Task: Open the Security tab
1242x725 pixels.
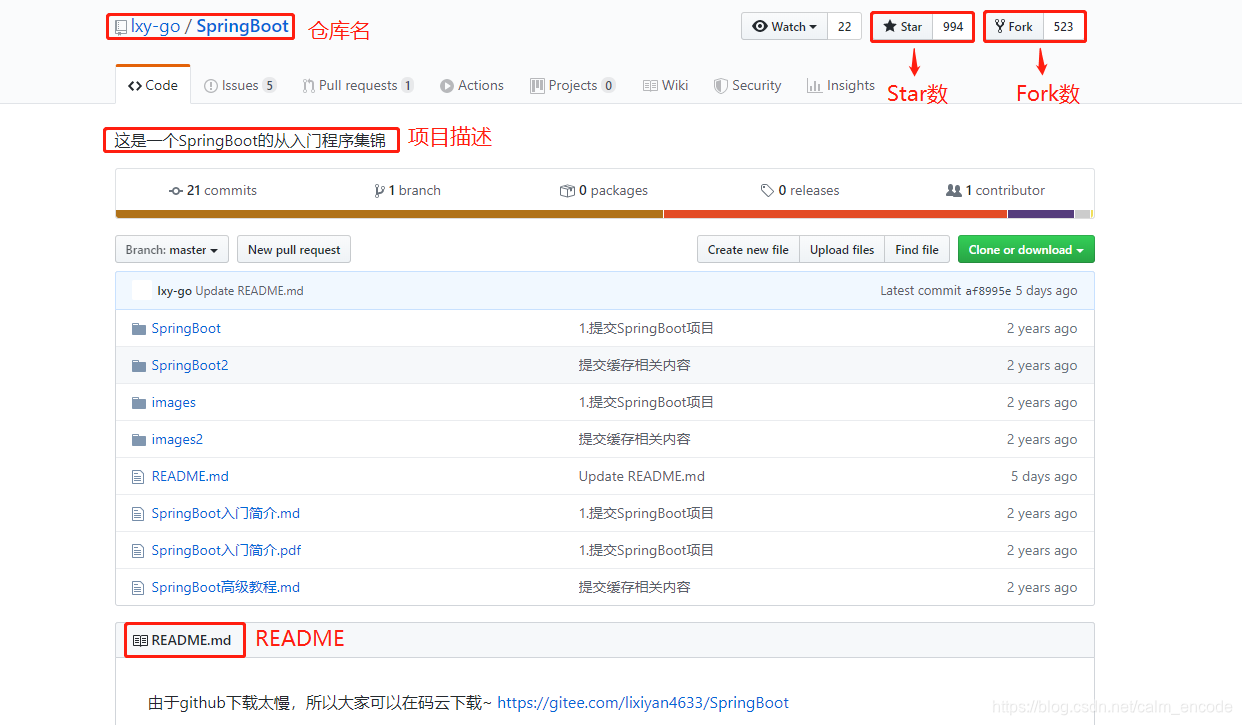Action: [x=747, y=85]
